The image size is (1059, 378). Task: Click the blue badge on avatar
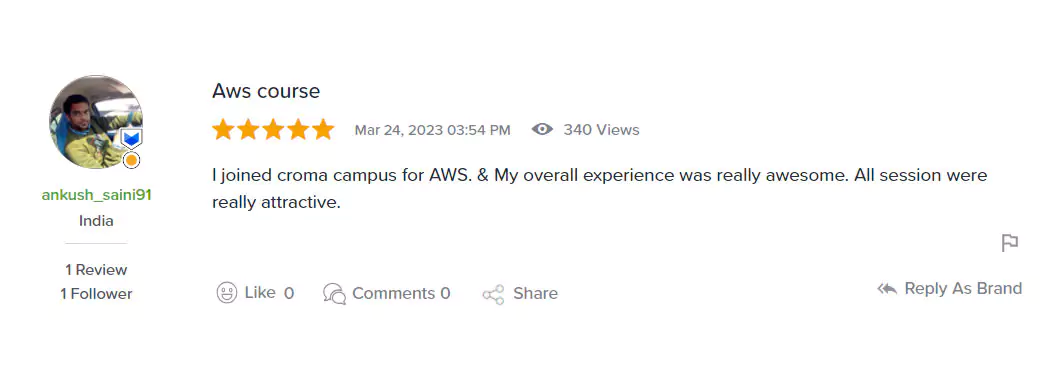coord(131,139)
